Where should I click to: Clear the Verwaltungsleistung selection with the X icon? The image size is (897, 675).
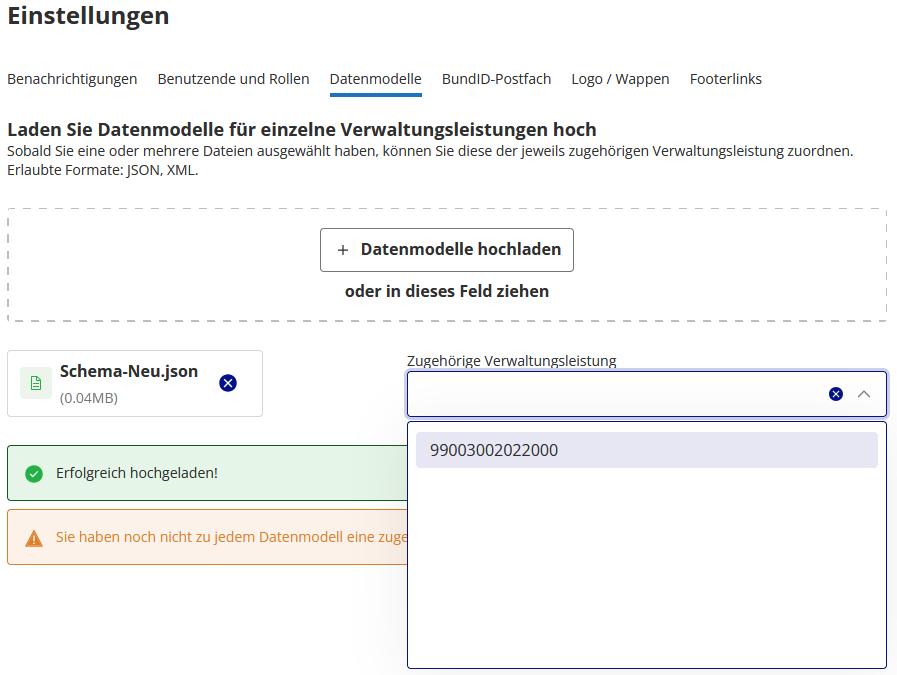click(835, 394)
